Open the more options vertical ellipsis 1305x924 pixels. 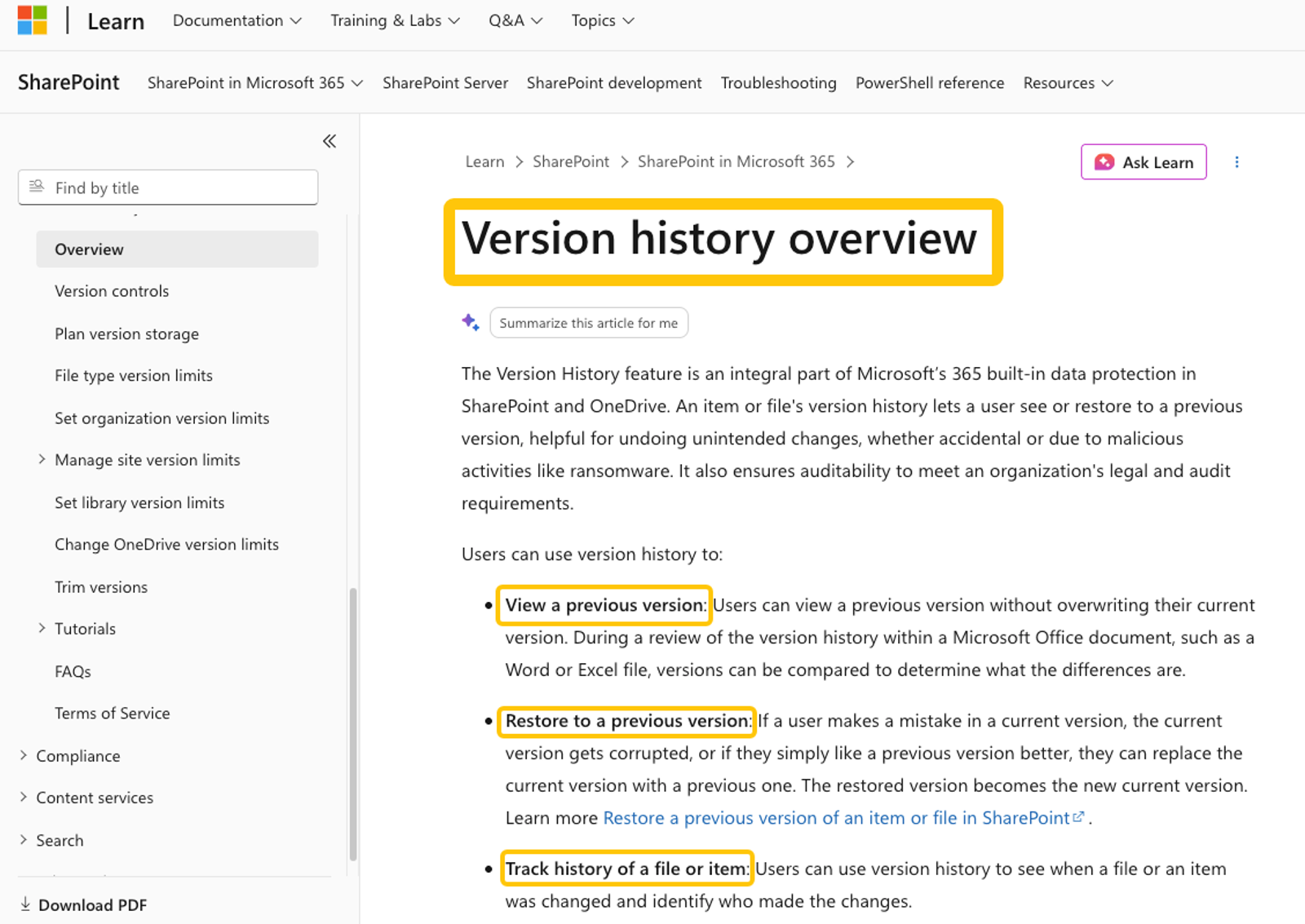click(1236, 161)
